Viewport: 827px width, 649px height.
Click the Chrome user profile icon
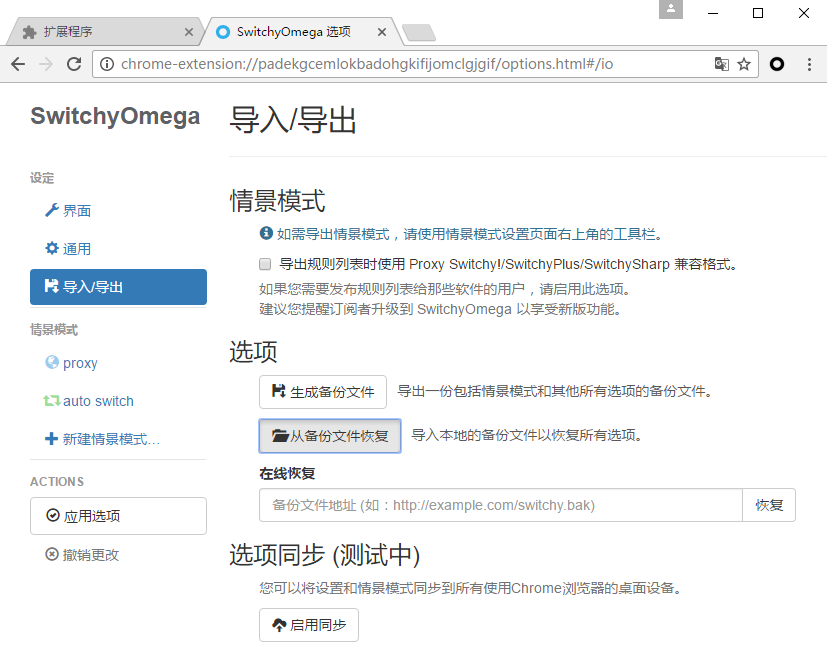671,9
